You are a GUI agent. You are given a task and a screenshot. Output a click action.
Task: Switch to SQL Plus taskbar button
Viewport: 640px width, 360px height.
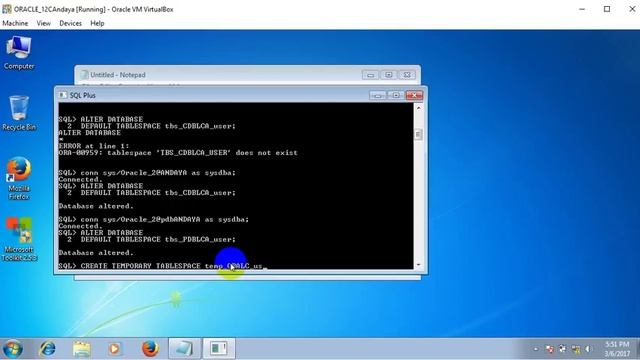click(219, 349)
